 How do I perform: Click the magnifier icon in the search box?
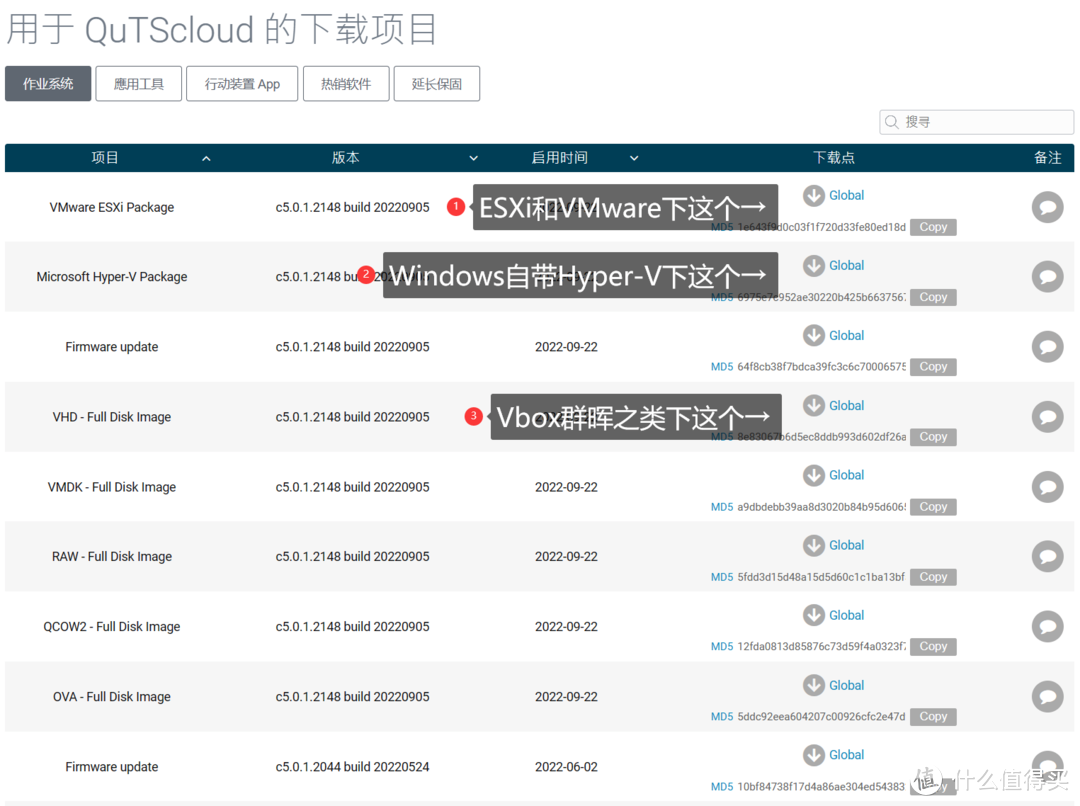(x=891, y=122)
